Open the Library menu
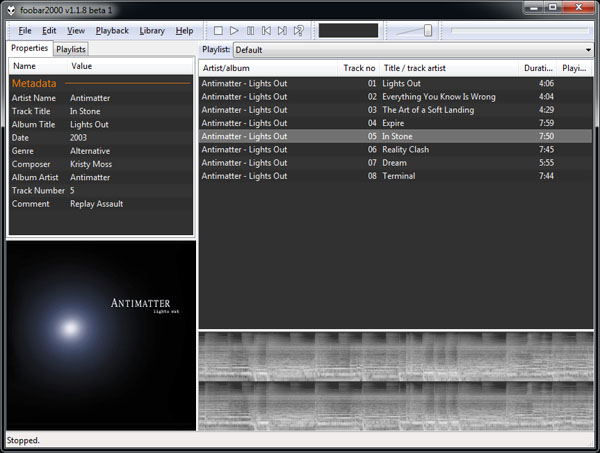Viewport: 600px width, 453px height. (152, 31)
